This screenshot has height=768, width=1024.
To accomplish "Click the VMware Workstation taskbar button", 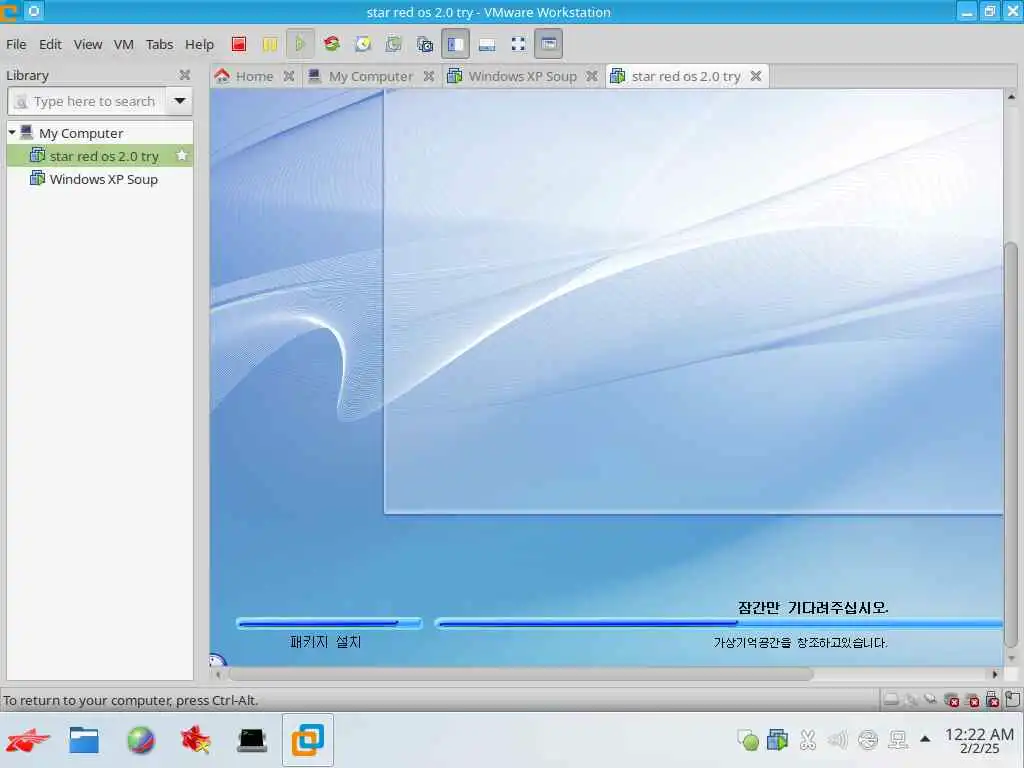I will (308, 740).
